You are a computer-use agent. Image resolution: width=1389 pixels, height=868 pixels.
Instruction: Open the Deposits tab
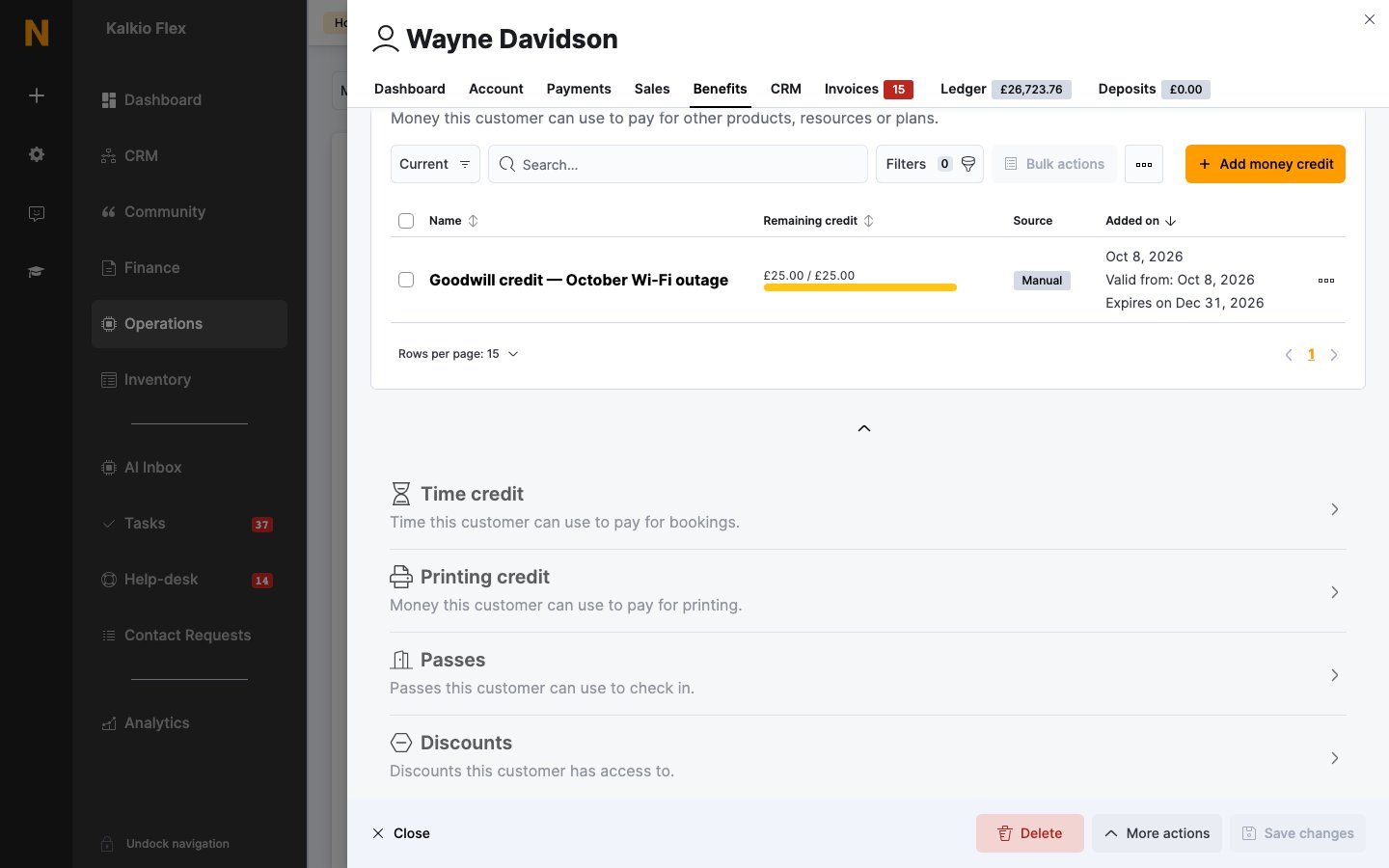click(1154, 89)
